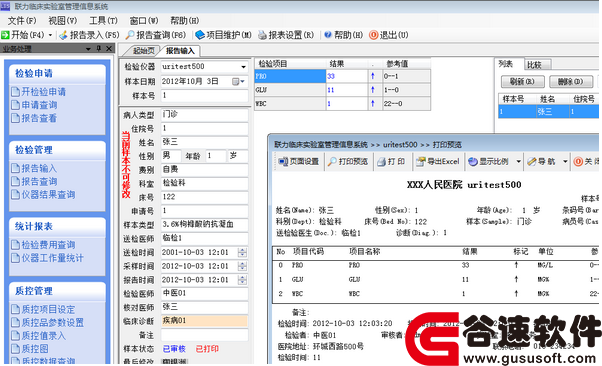Pin the 业务处理 panel with the pin icon
The image size is (602, 366).
click(99, 48)
